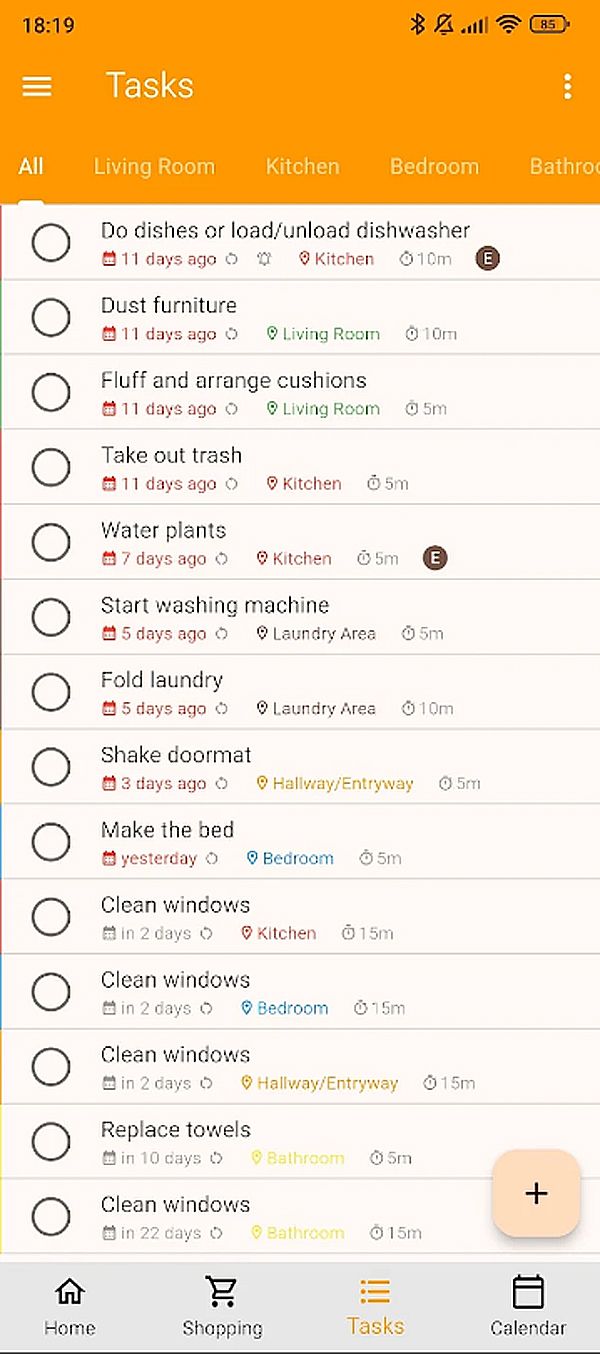Tap the alarm bell icon on dishes task

(x=264, y=259)
